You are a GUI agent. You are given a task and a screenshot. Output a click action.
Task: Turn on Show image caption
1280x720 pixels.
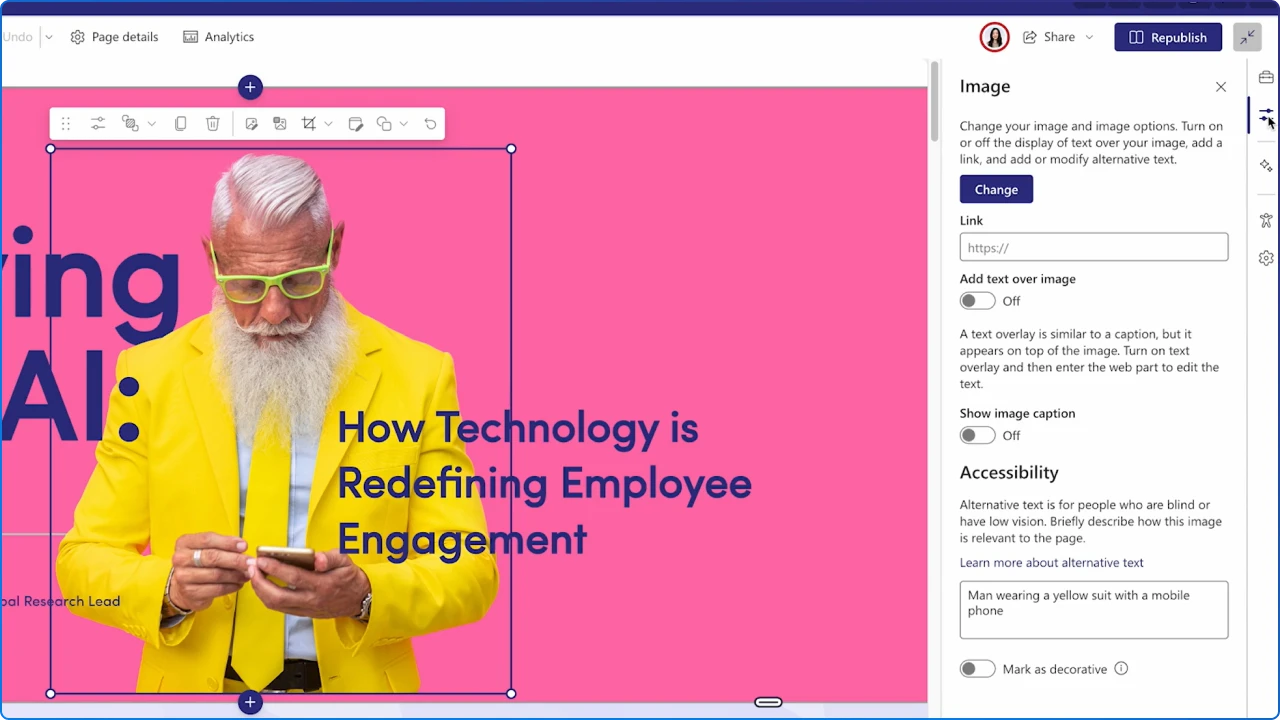(x=977, y=434)
